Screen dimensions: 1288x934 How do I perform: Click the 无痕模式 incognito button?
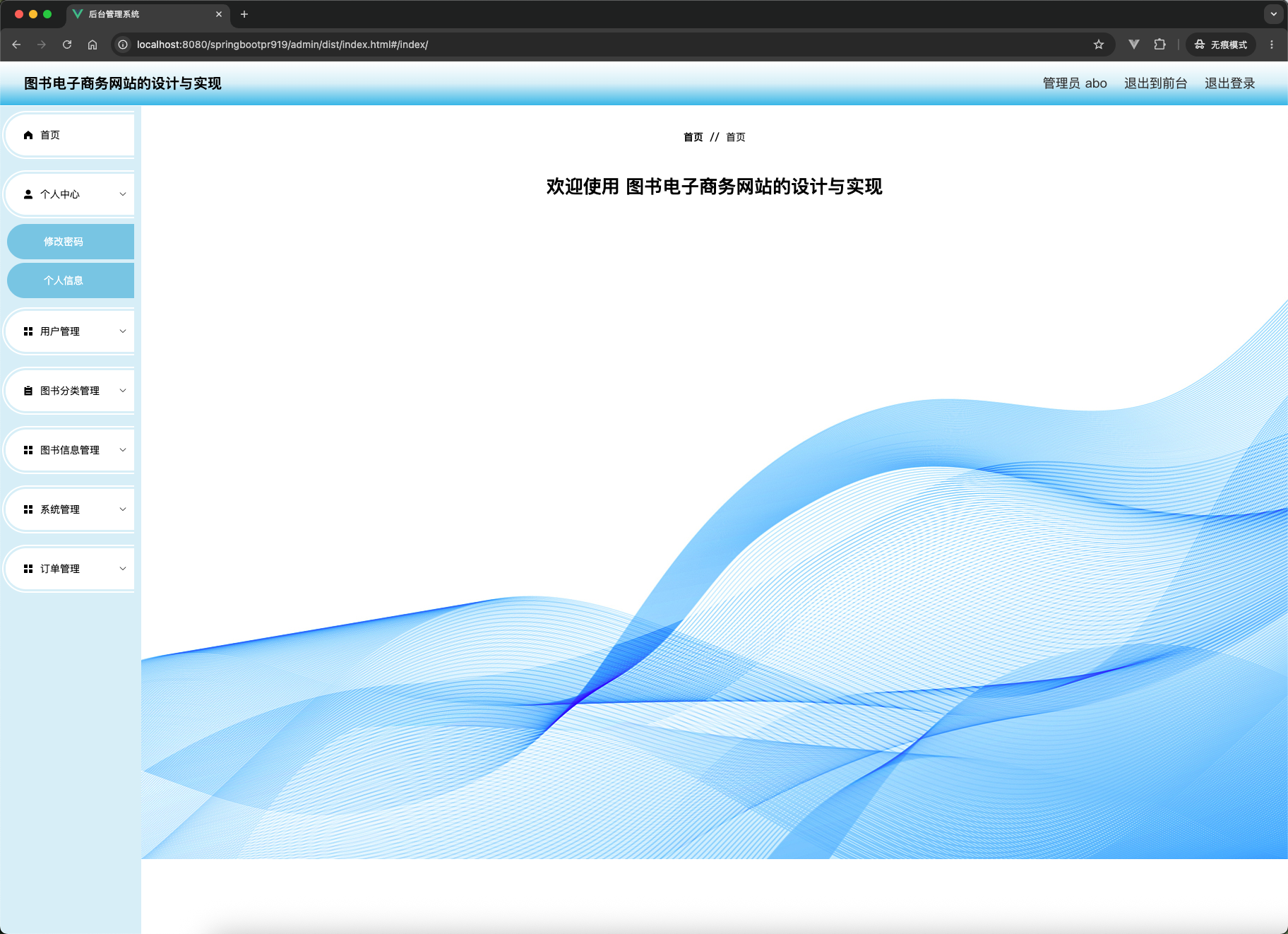coord(1221,45)
